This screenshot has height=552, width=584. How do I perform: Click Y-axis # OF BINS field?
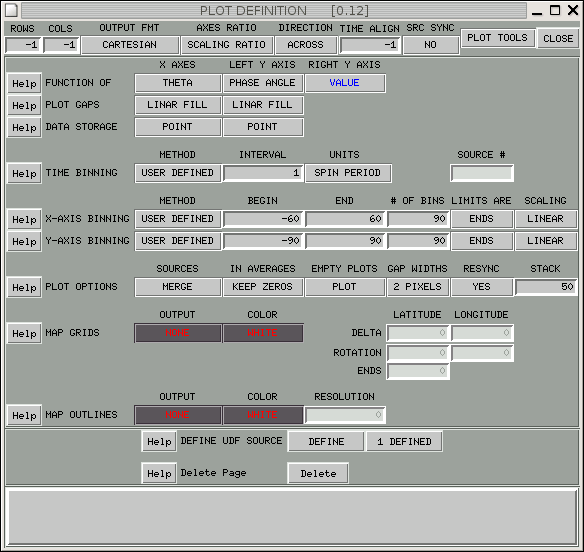click(x=418, y=241)
